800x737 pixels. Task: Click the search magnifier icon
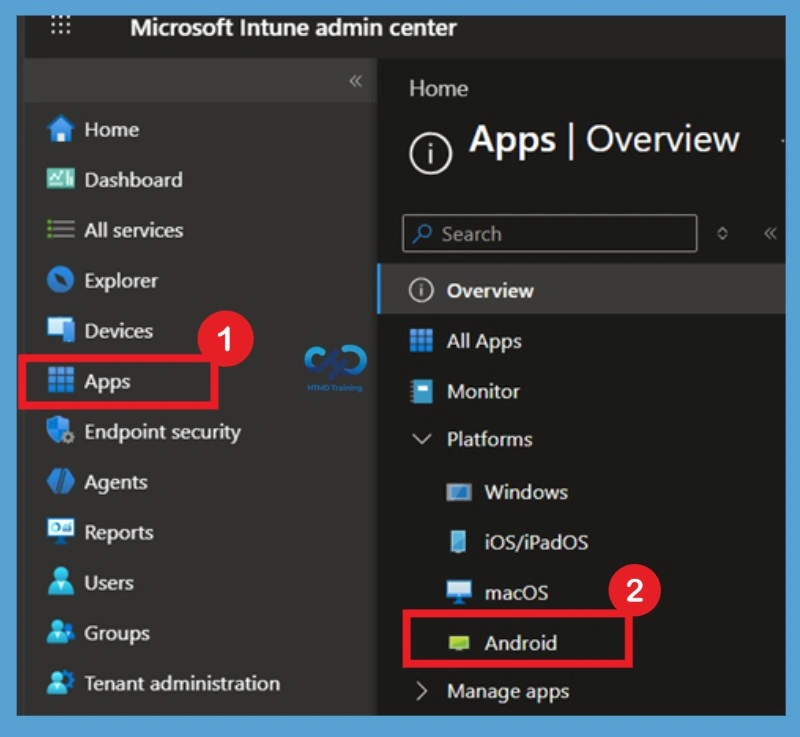click(x=422, y=234)
